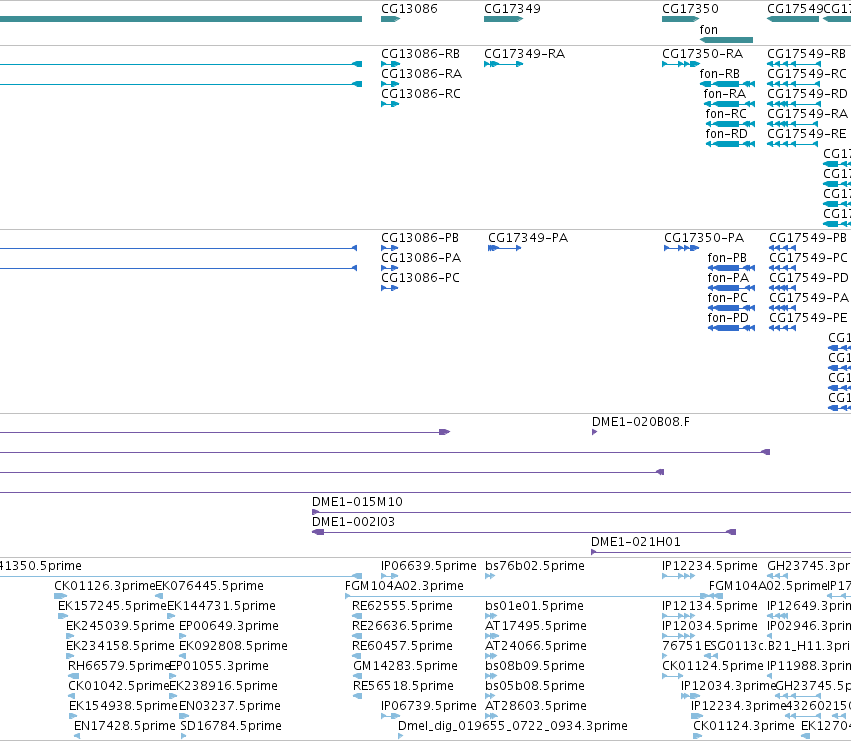Select BAC clone DME1-002I03
This screenshot has width=851, height=741.
tap(353, 522)
